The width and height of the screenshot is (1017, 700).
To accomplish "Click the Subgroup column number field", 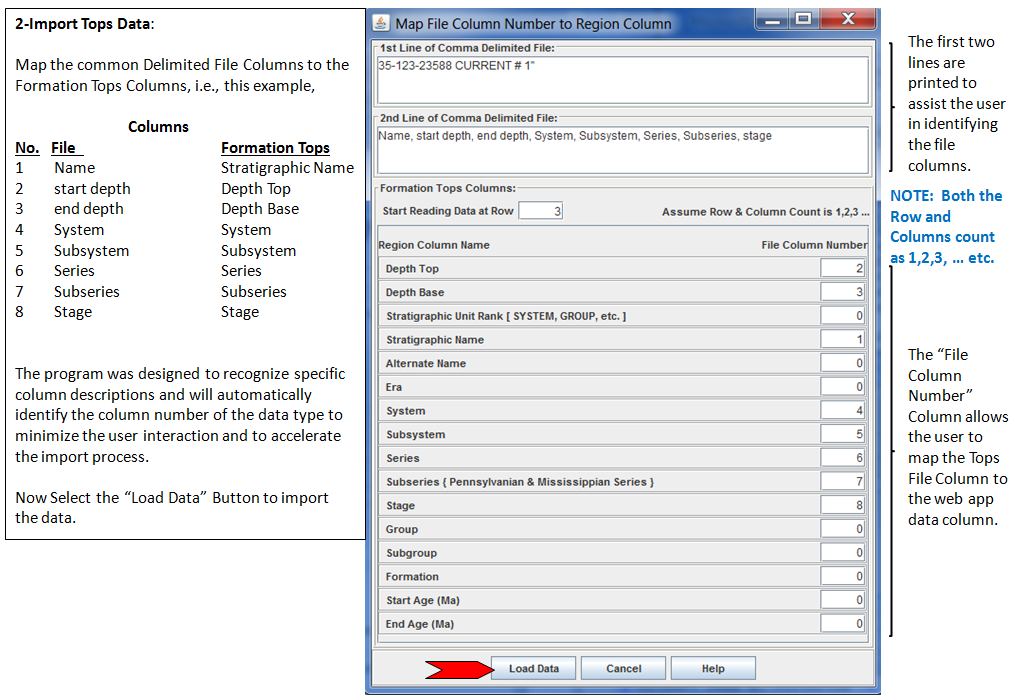I will (843, 552).
